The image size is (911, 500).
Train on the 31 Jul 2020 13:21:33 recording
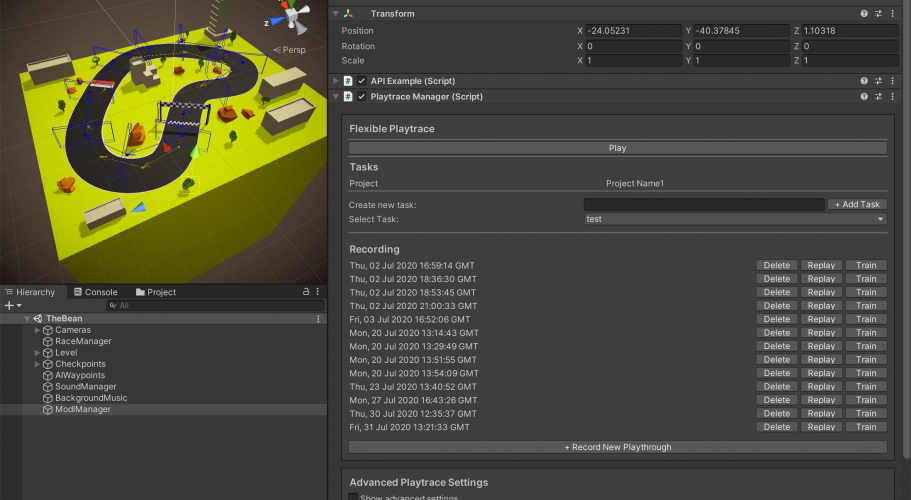866,427
